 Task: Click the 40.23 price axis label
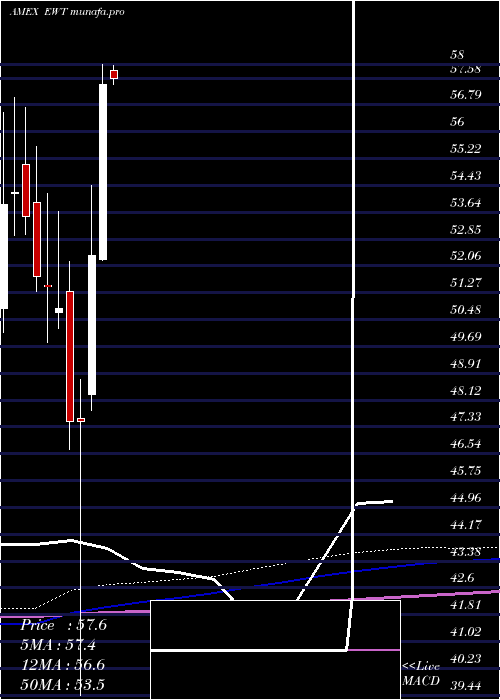pyautogui.click(x=466, y=659)
